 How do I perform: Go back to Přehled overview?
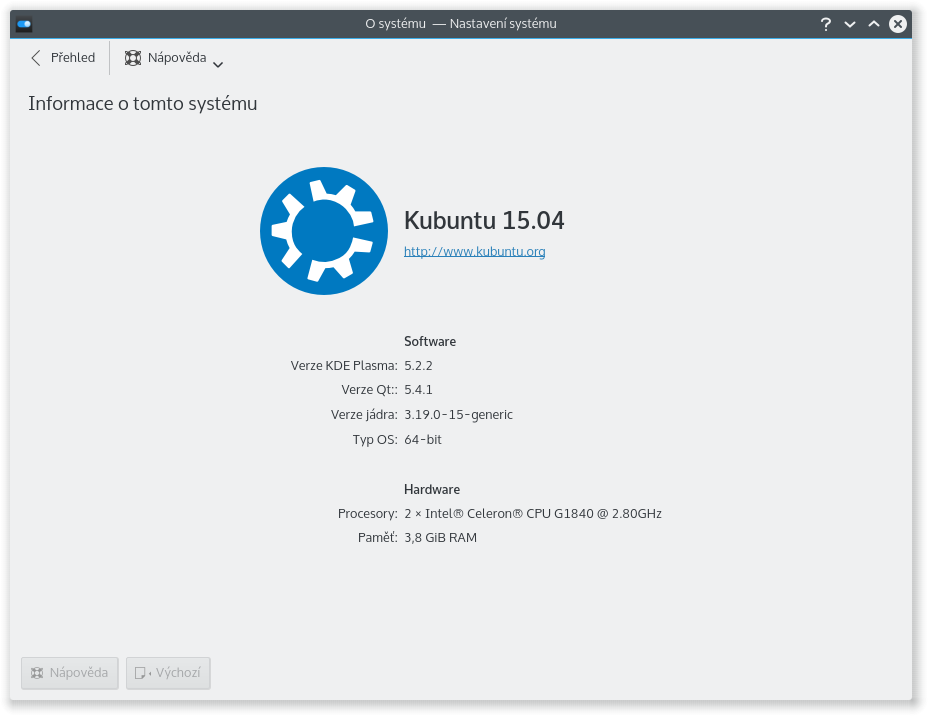click(62, 57)
